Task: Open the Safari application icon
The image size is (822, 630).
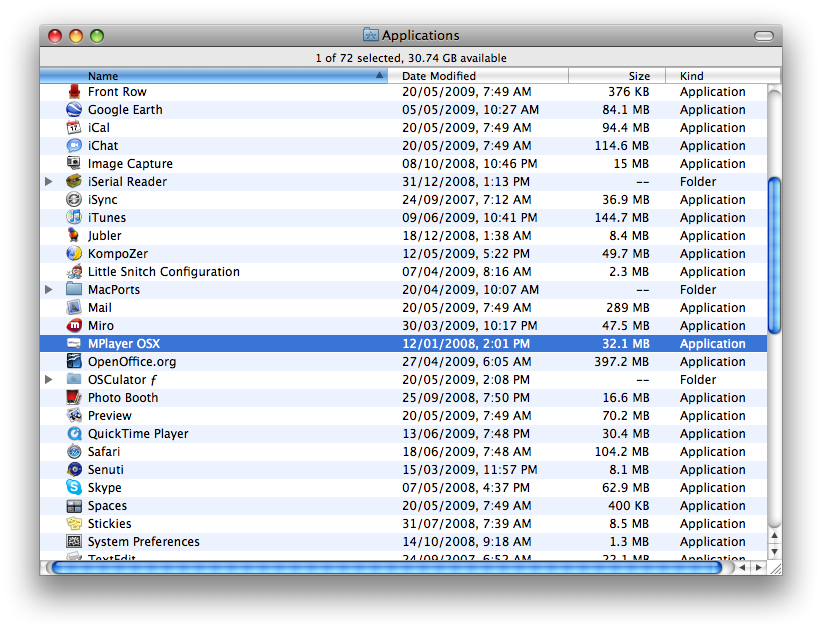Action: pos(74,451)
